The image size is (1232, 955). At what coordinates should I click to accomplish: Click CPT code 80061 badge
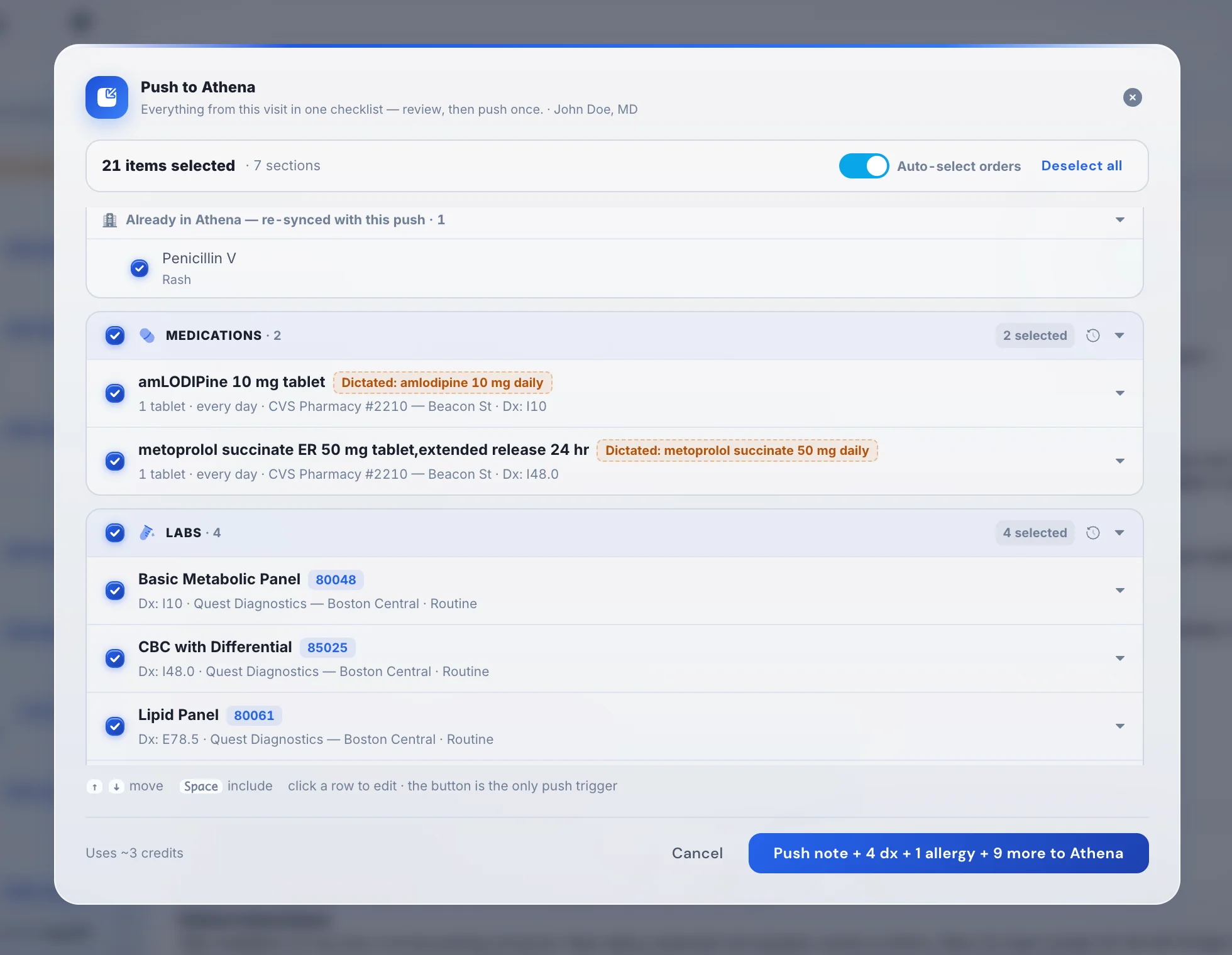click(x=254, y=716)
